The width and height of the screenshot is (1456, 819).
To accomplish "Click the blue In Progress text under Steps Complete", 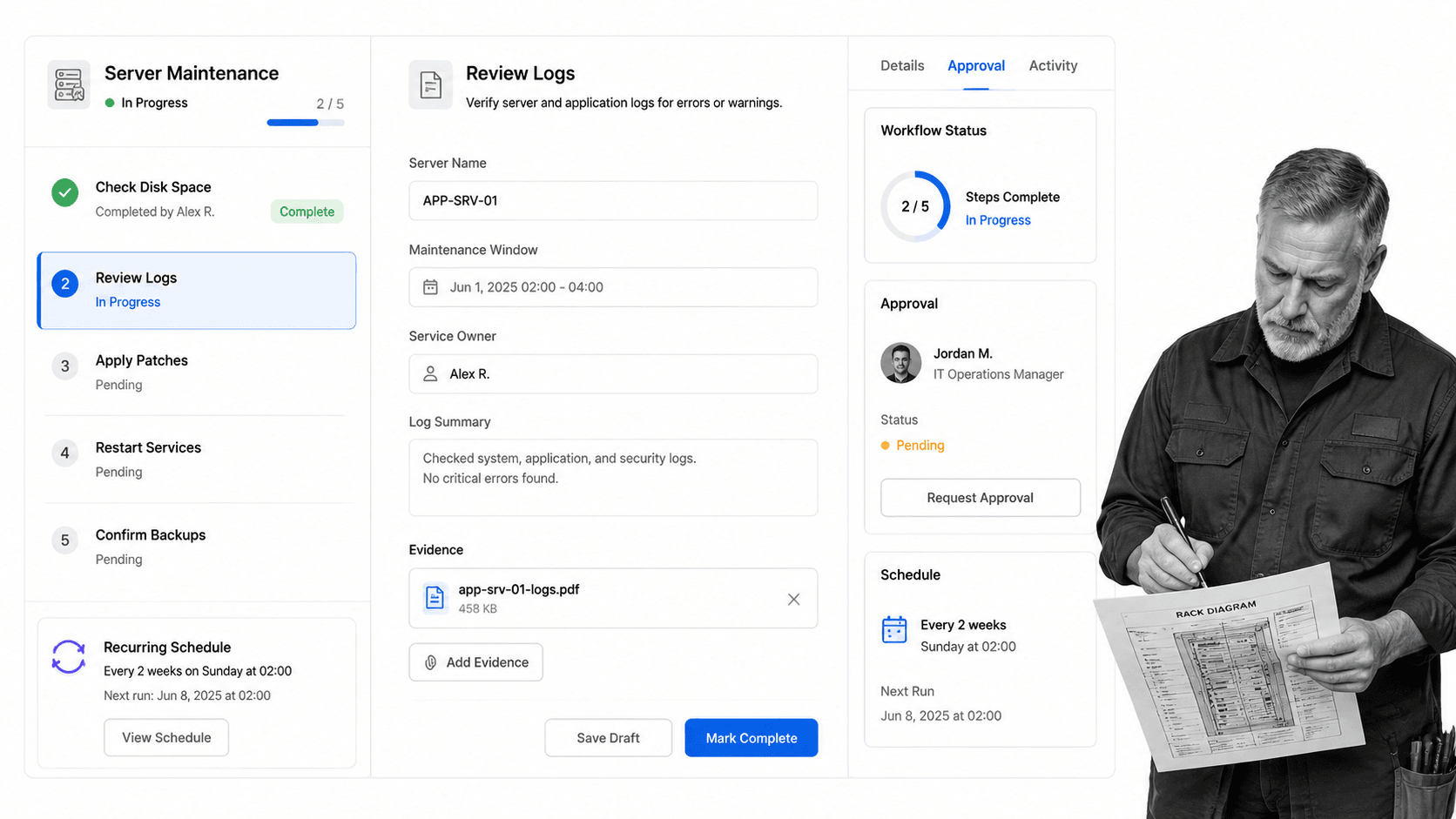I will click(998, 220).
